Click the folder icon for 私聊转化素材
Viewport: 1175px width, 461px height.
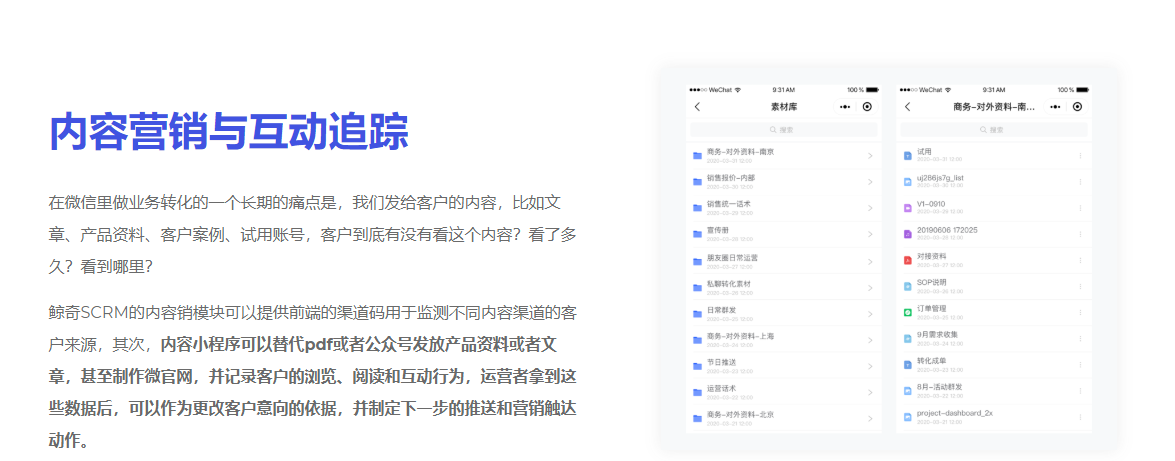[698, 287]
